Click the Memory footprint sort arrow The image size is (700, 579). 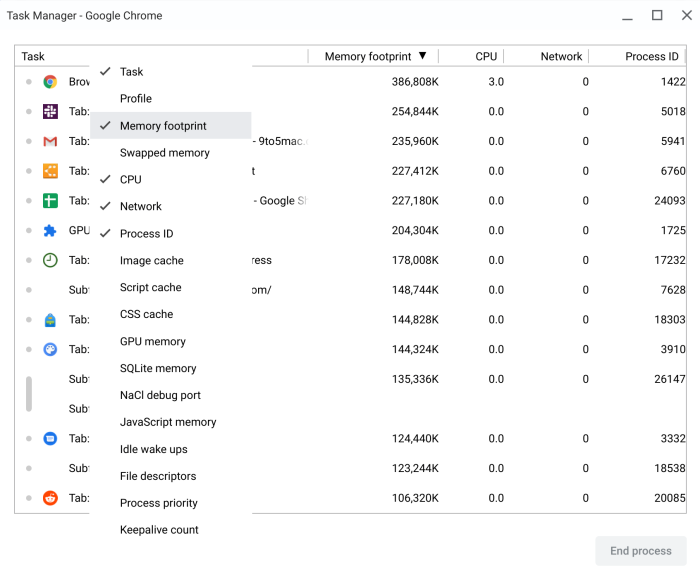pos(423,57)
